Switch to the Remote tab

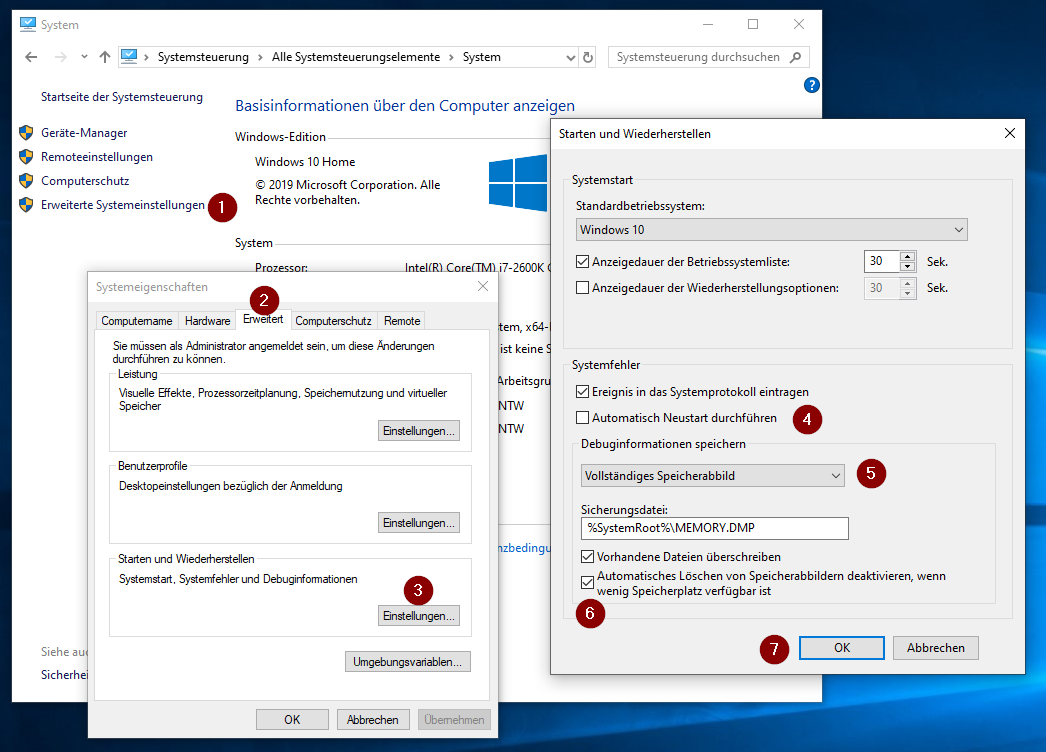coord(402,321)
